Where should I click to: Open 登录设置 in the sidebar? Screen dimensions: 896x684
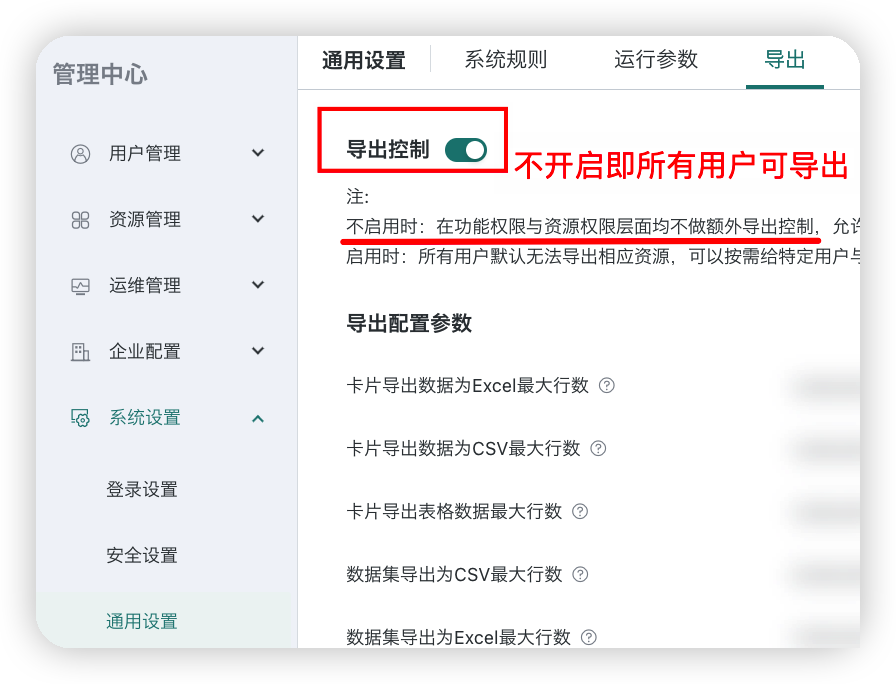(x=142, y=490)
